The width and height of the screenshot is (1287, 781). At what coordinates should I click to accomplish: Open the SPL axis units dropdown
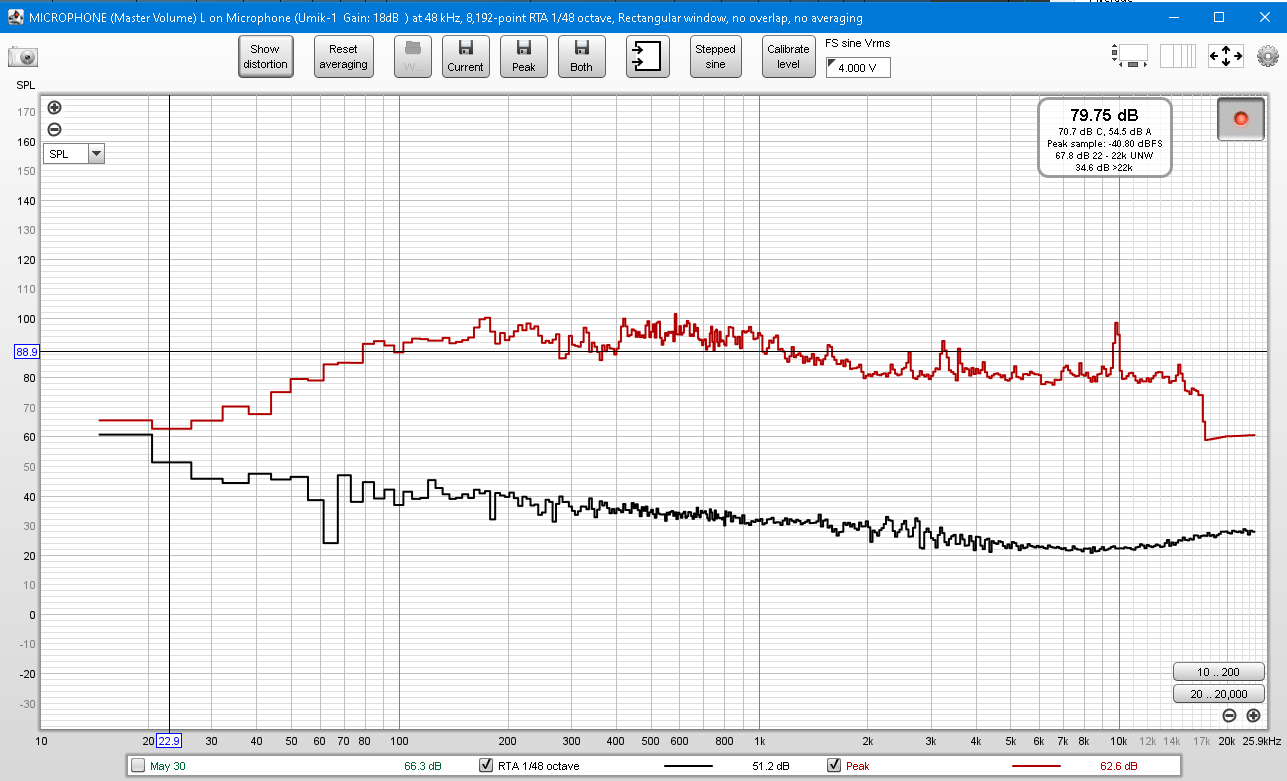[x=74, y=154]
